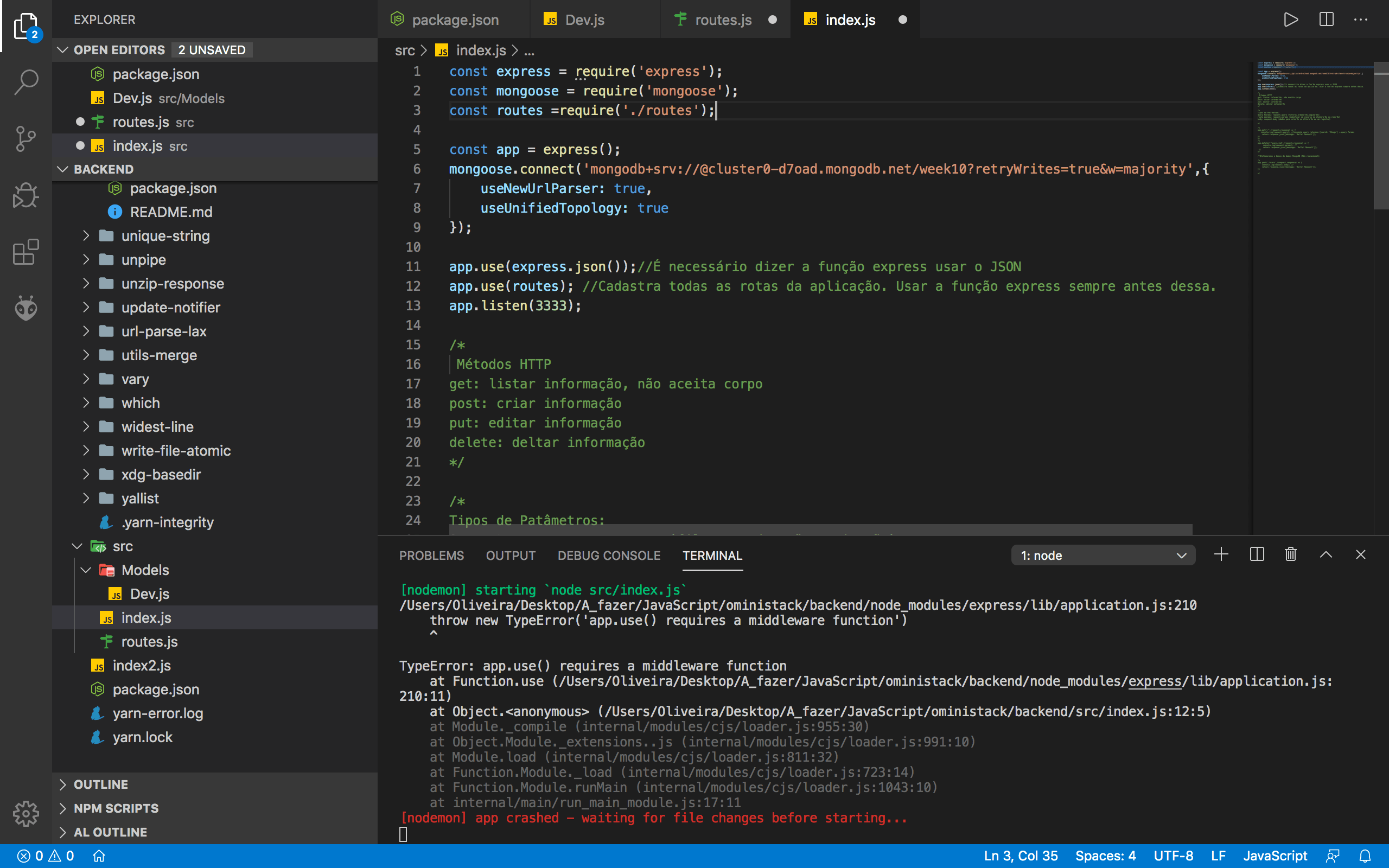
Task: Open the Run and Debug view
Action: [26, 195]
